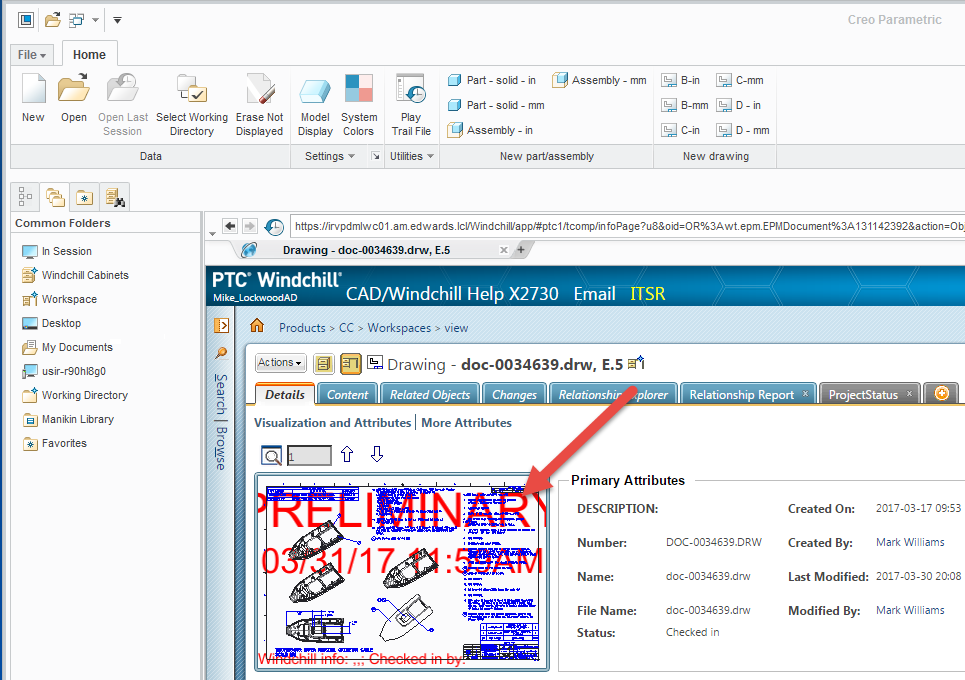965x680 pixels.
Task: Expand the Windchill navigator panel arrow
Action: click(x=221, y=325)
